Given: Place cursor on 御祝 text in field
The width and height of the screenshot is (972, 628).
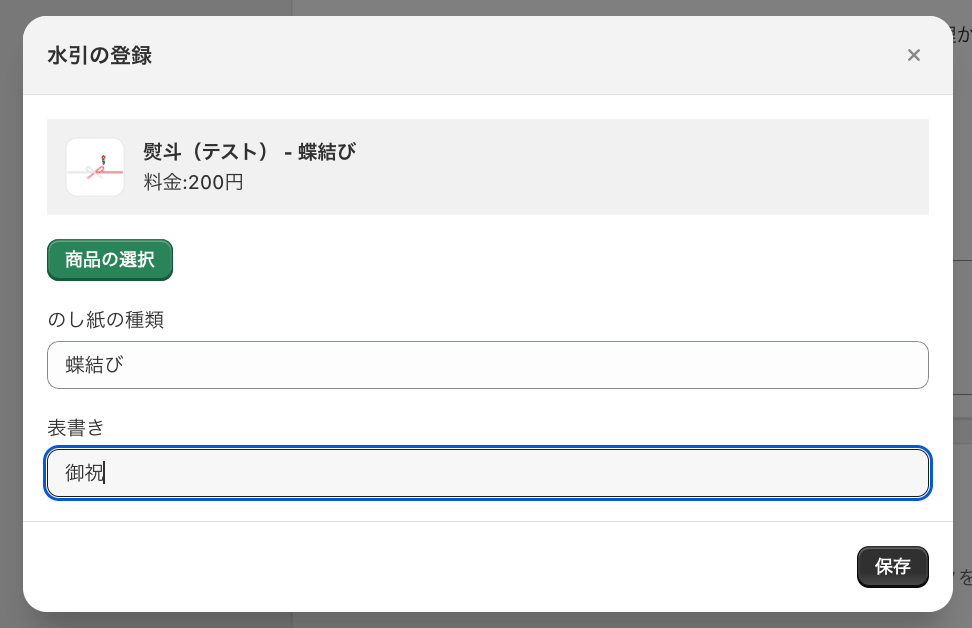Looking at the screenshot, I should [85, 473].
